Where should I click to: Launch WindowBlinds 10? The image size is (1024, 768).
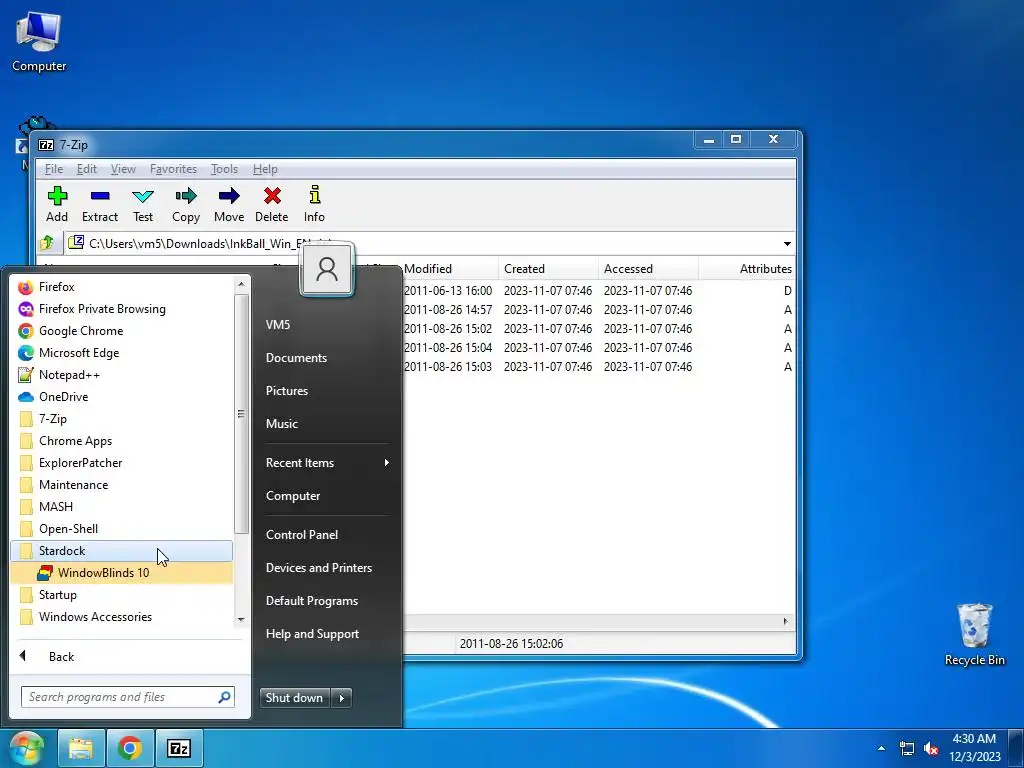click(x=121, y=573)
